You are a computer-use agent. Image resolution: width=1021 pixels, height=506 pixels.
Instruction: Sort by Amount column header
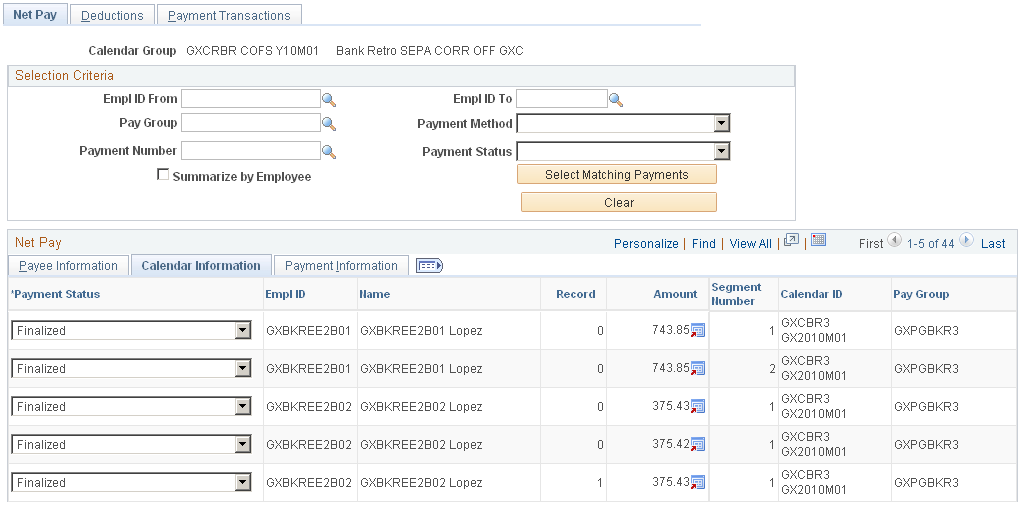(675, 294)
